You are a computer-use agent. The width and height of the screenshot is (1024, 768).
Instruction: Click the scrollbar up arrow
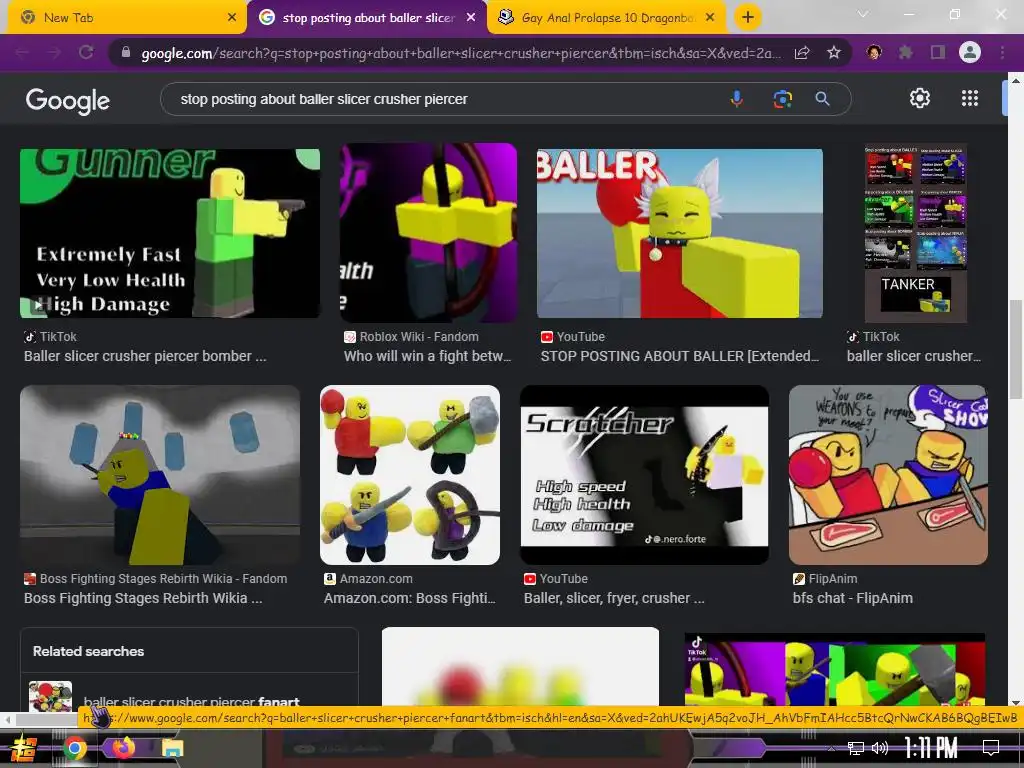click(1016, 80)
